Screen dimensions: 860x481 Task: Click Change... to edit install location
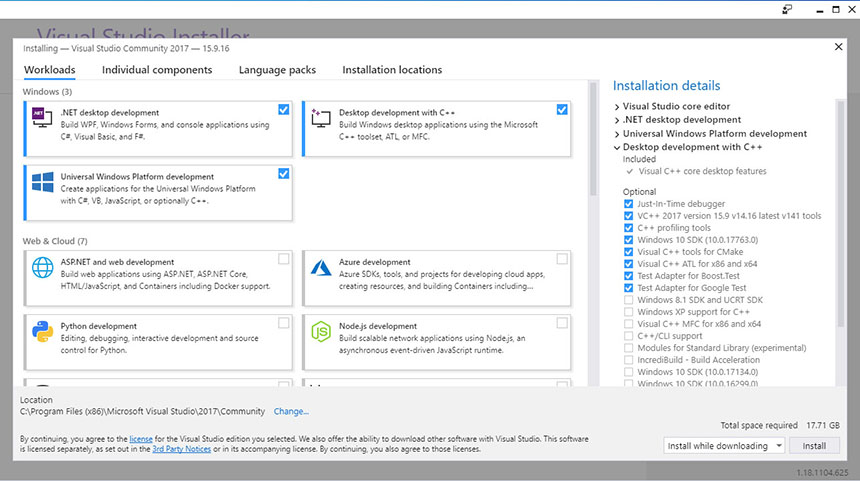(x=291, y=411)
